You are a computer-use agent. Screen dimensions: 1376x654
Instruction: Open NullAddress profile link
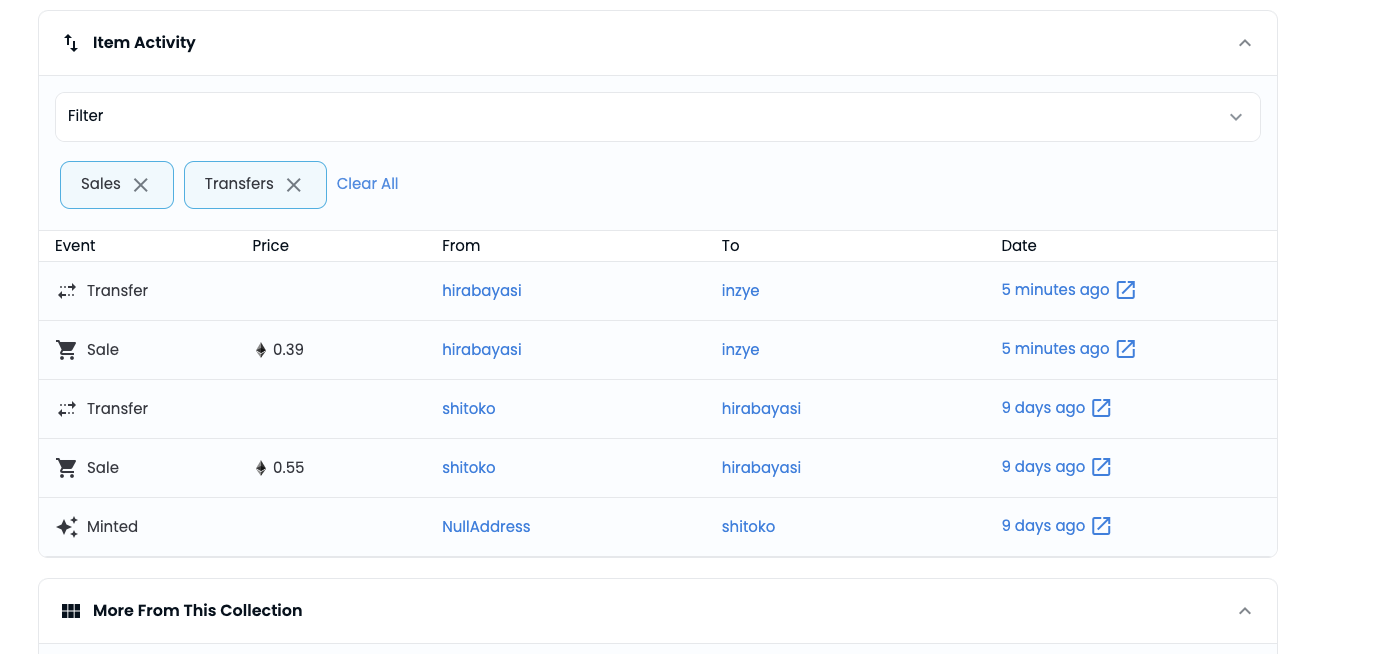point(486,527)
